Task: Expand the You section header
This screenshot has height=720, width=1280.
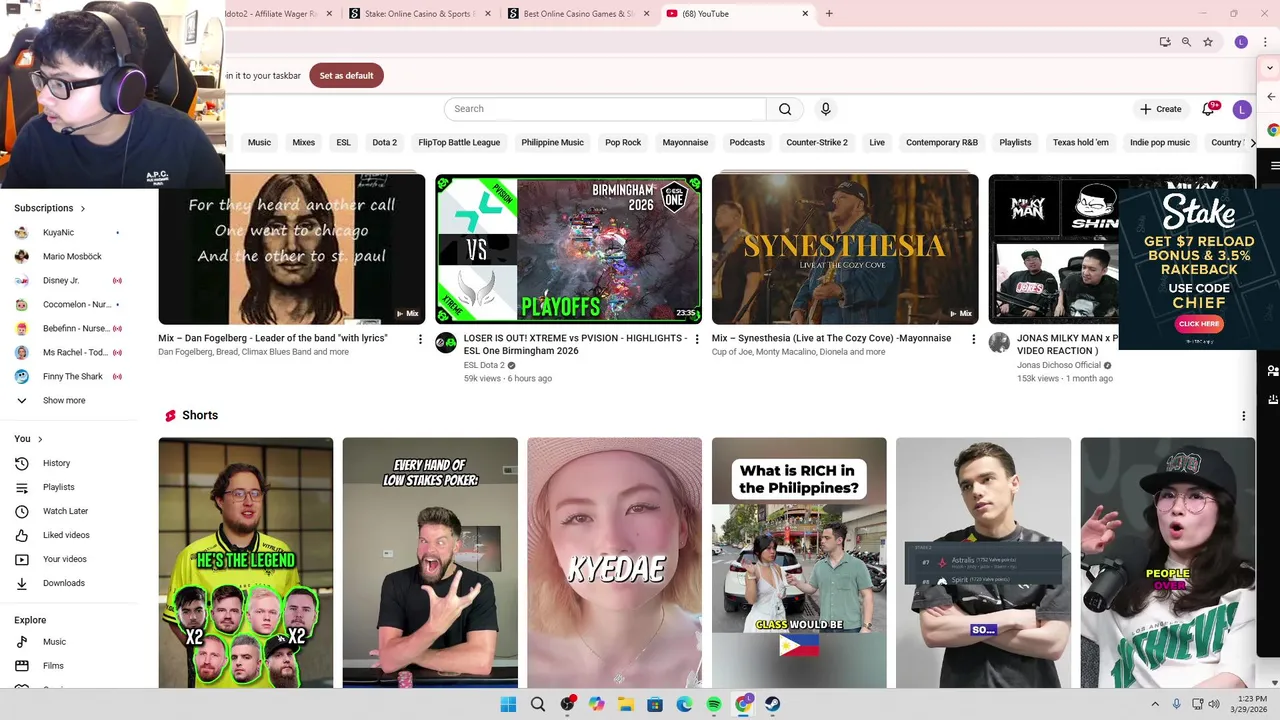Action: (x=28, y=439)
